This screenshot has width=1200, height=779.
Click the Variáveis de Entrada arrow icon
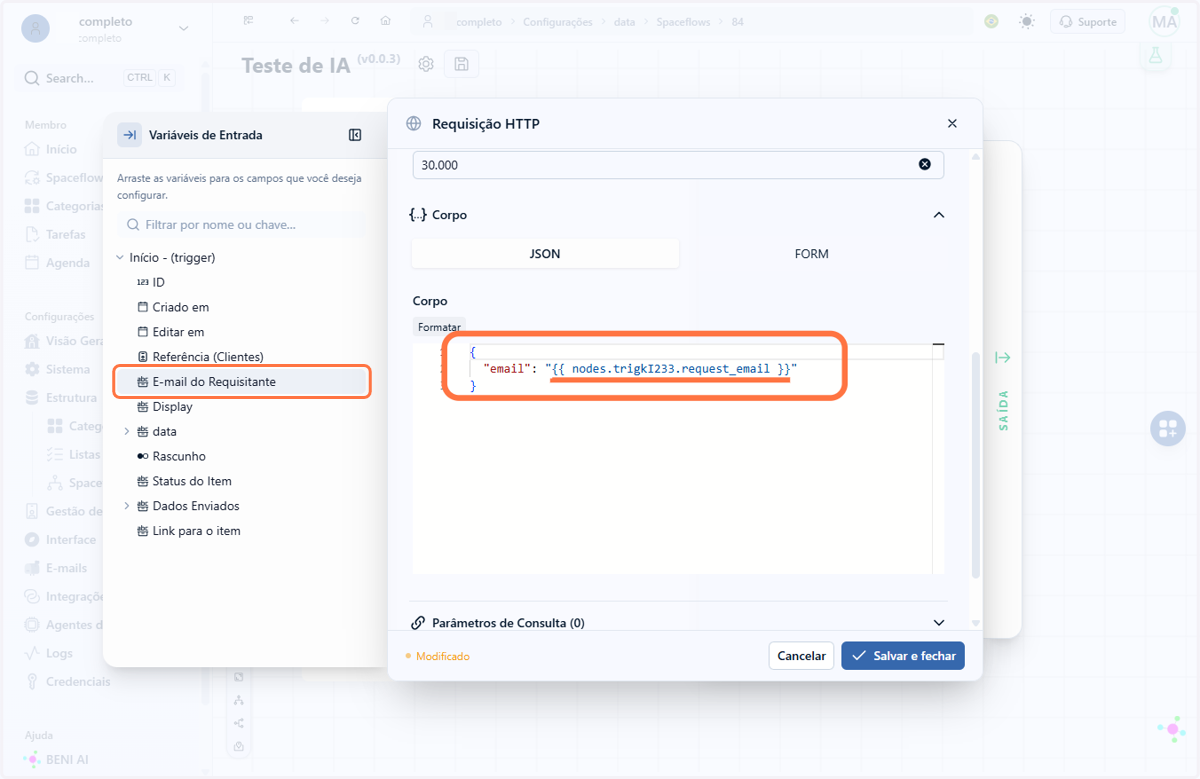129,135
